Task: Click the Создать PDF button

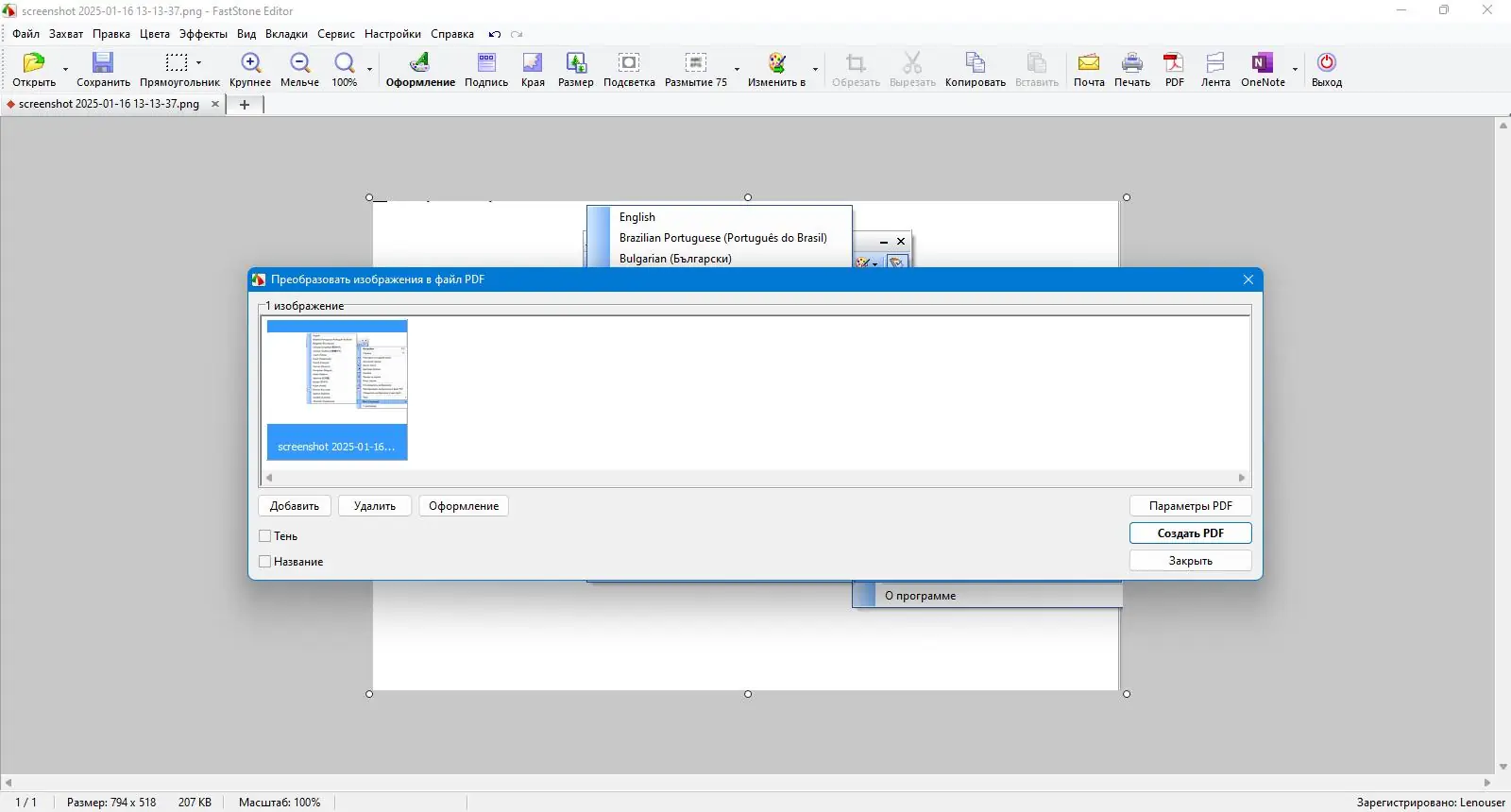Action: [x=1191, y=533]
